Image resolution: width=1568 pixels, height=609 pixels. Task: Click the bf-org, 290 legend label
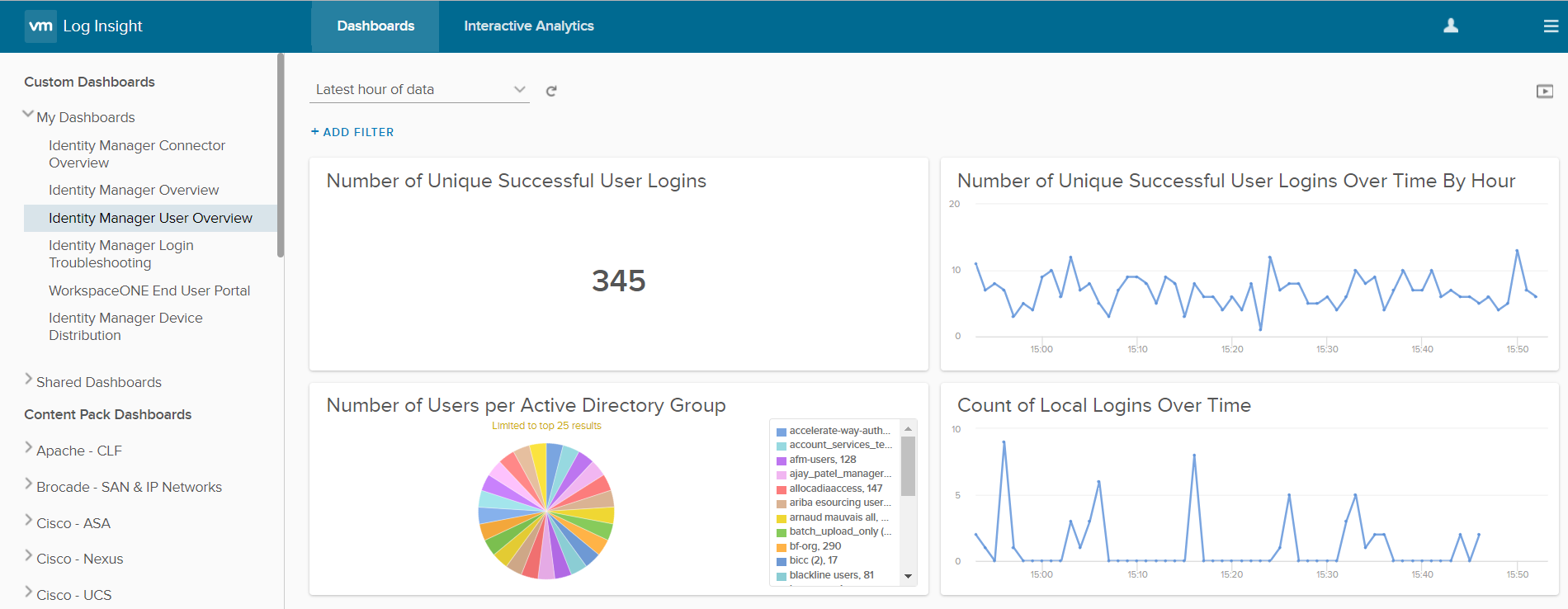(x=815, y=546)
